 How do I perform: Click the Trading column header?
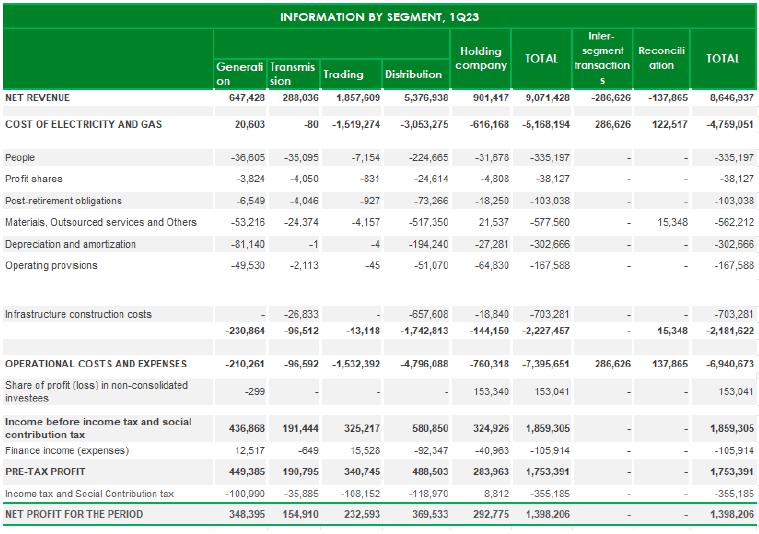click(x=342, y=74)
